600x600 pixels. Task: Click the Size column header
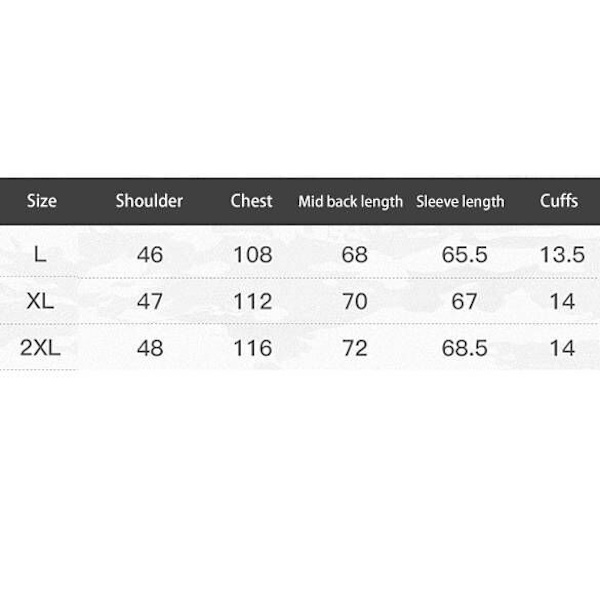click(42, 201)
